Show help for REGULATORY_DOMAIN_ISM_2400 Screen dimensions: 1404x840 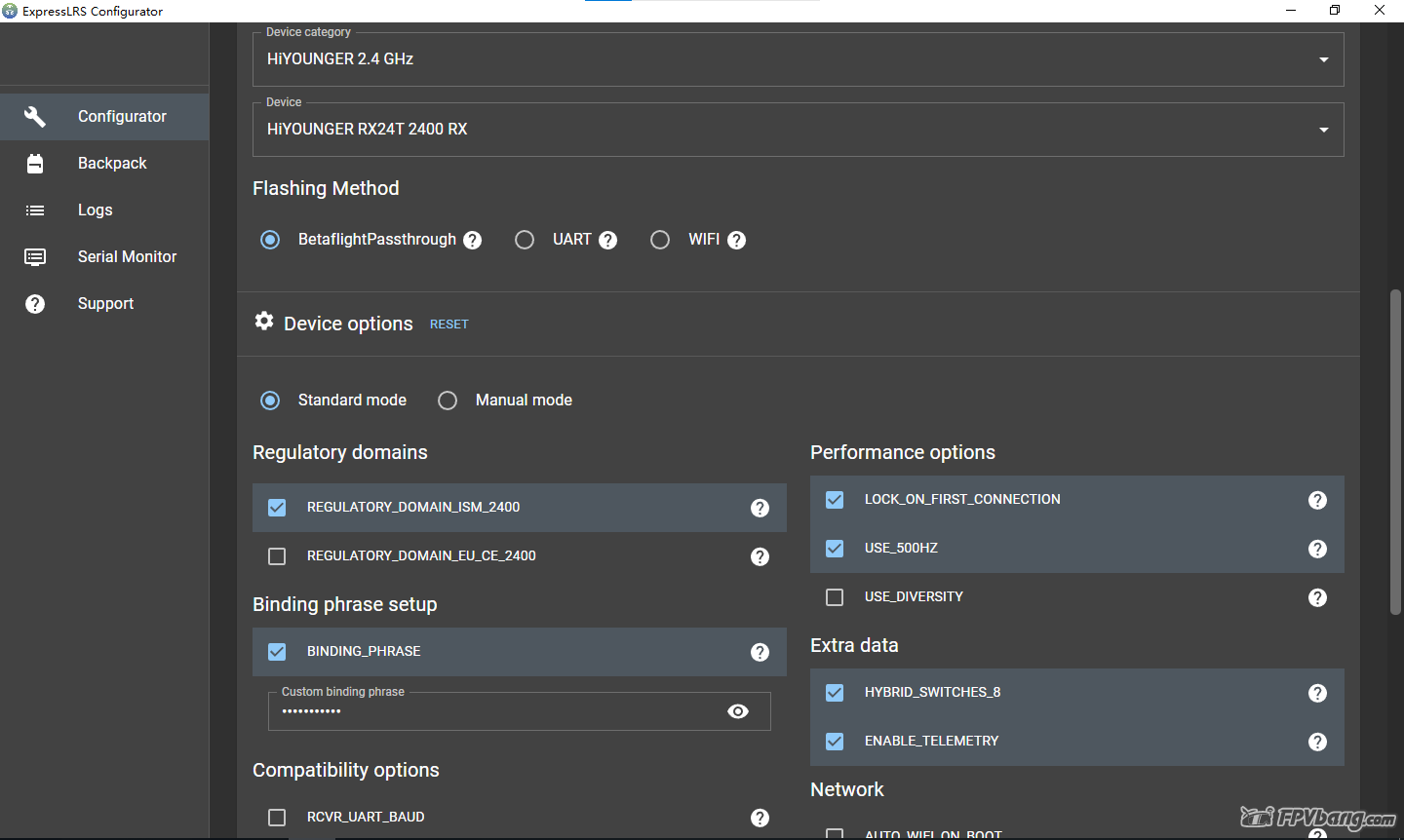pos(760,508)
